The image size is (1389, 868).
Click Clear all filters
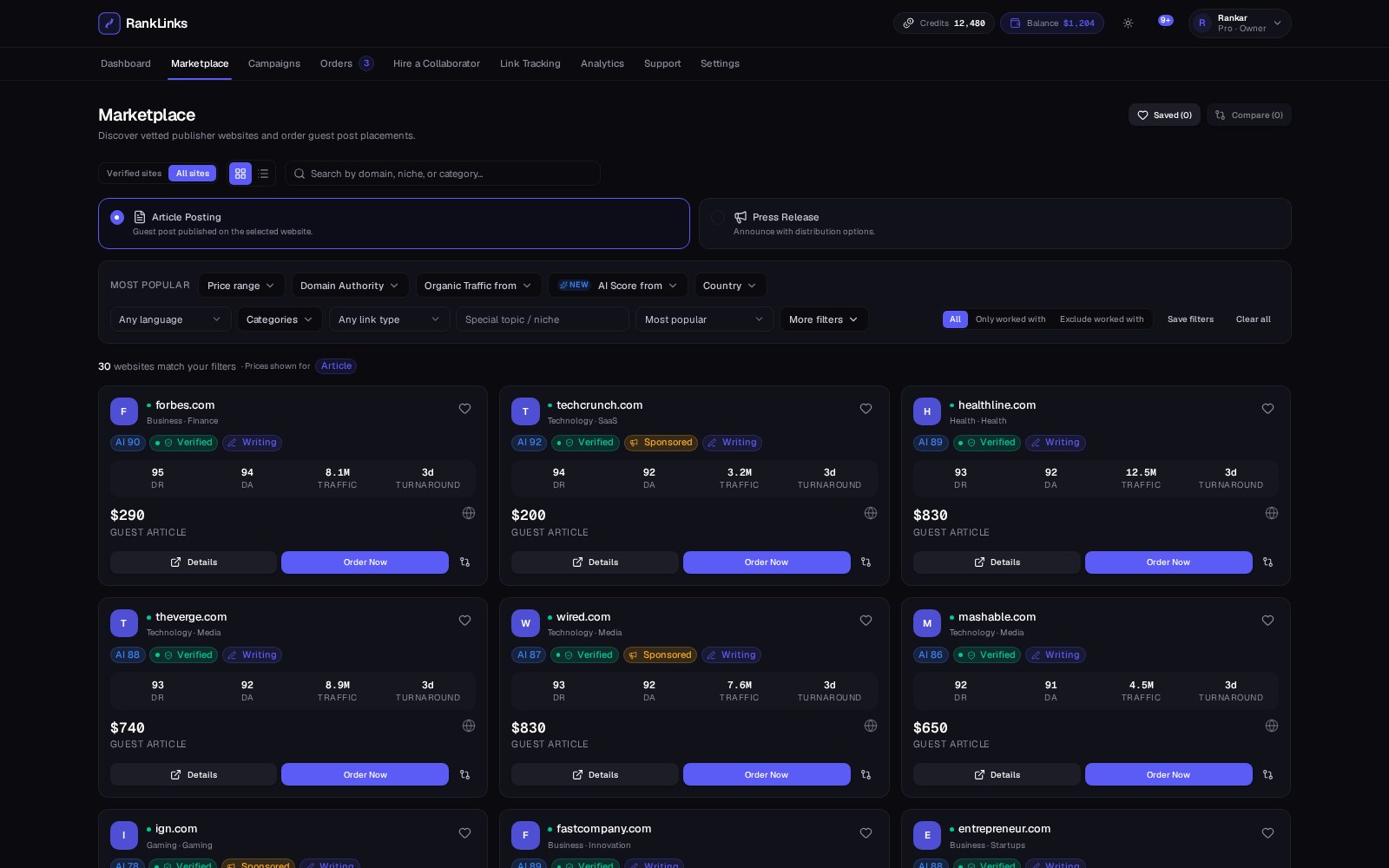click(1253, 319)
